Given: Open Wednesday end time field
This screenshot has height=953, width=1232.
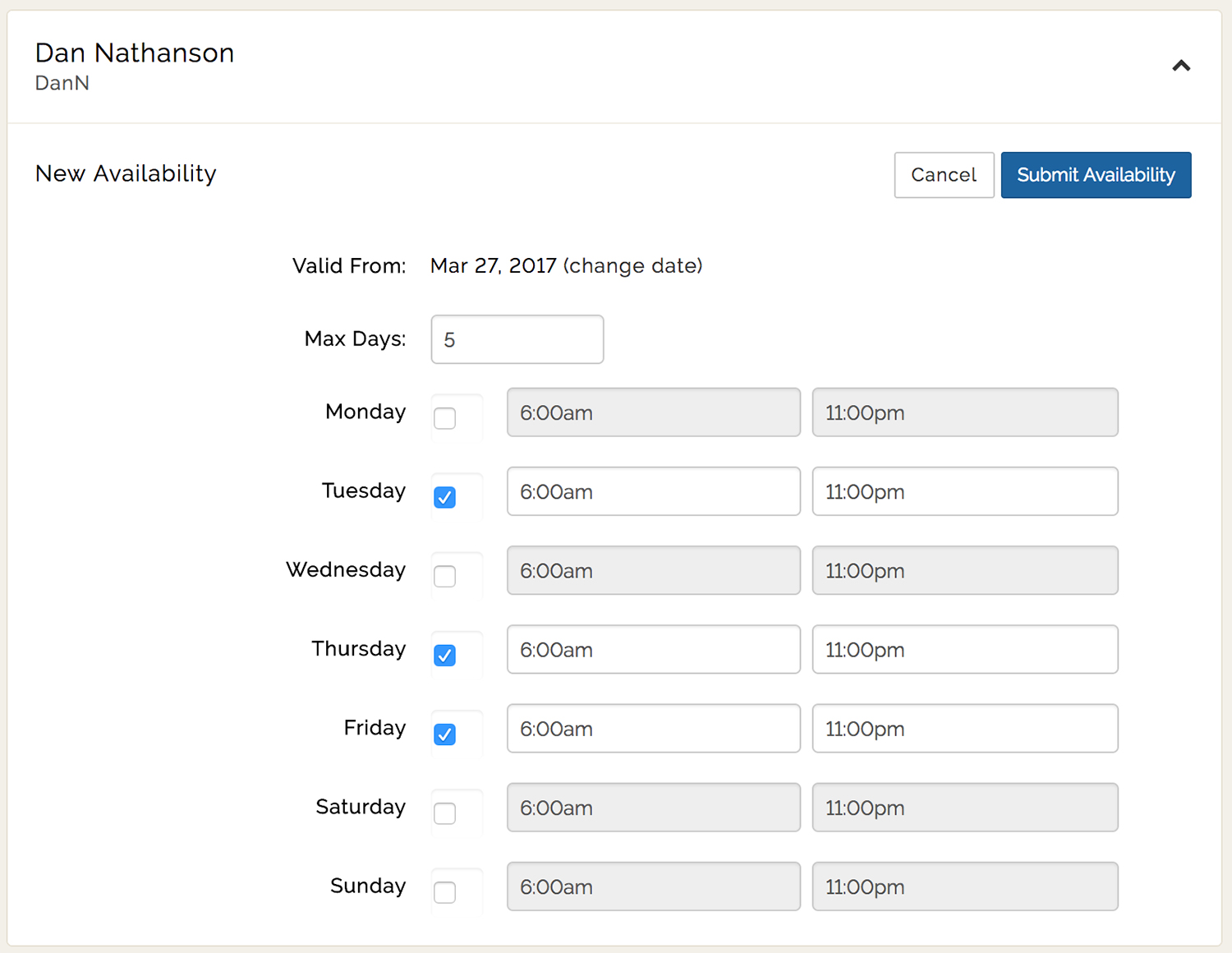Looking at the screenshot, I should [965, 570].
